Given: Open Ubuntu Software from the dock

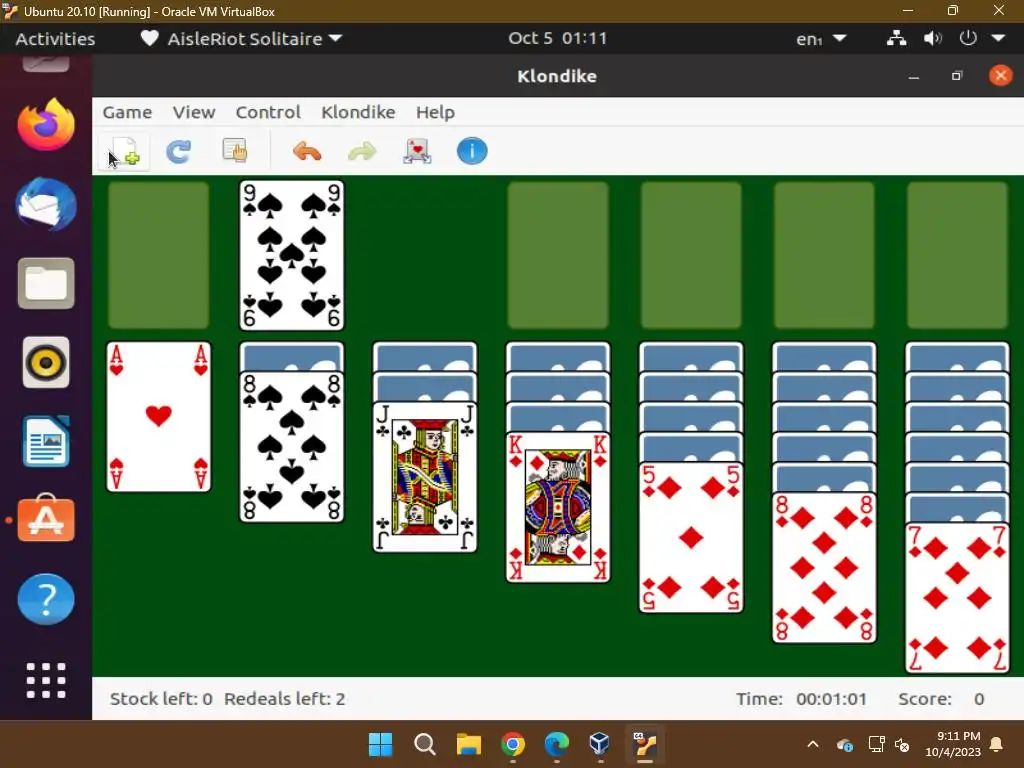Looking at the screenshot, I should [x=46, y=519].
